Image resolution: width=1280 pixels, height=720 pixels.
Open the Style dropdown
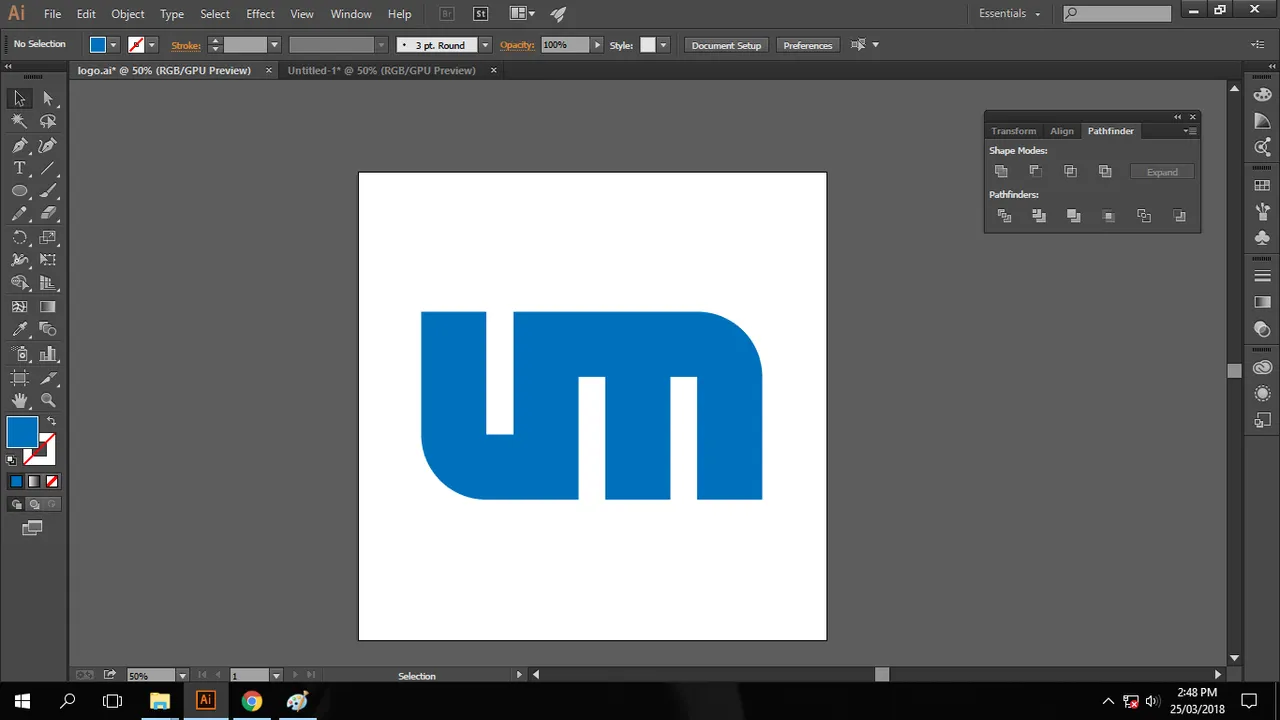click(663, 45)
